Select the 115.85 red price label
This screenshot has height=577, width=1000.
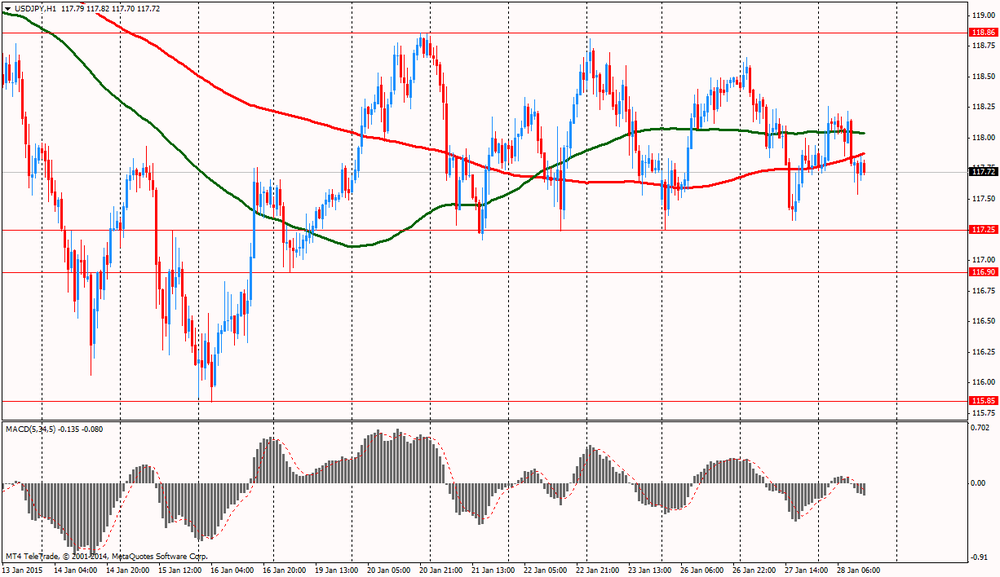(x=983, y=401)
